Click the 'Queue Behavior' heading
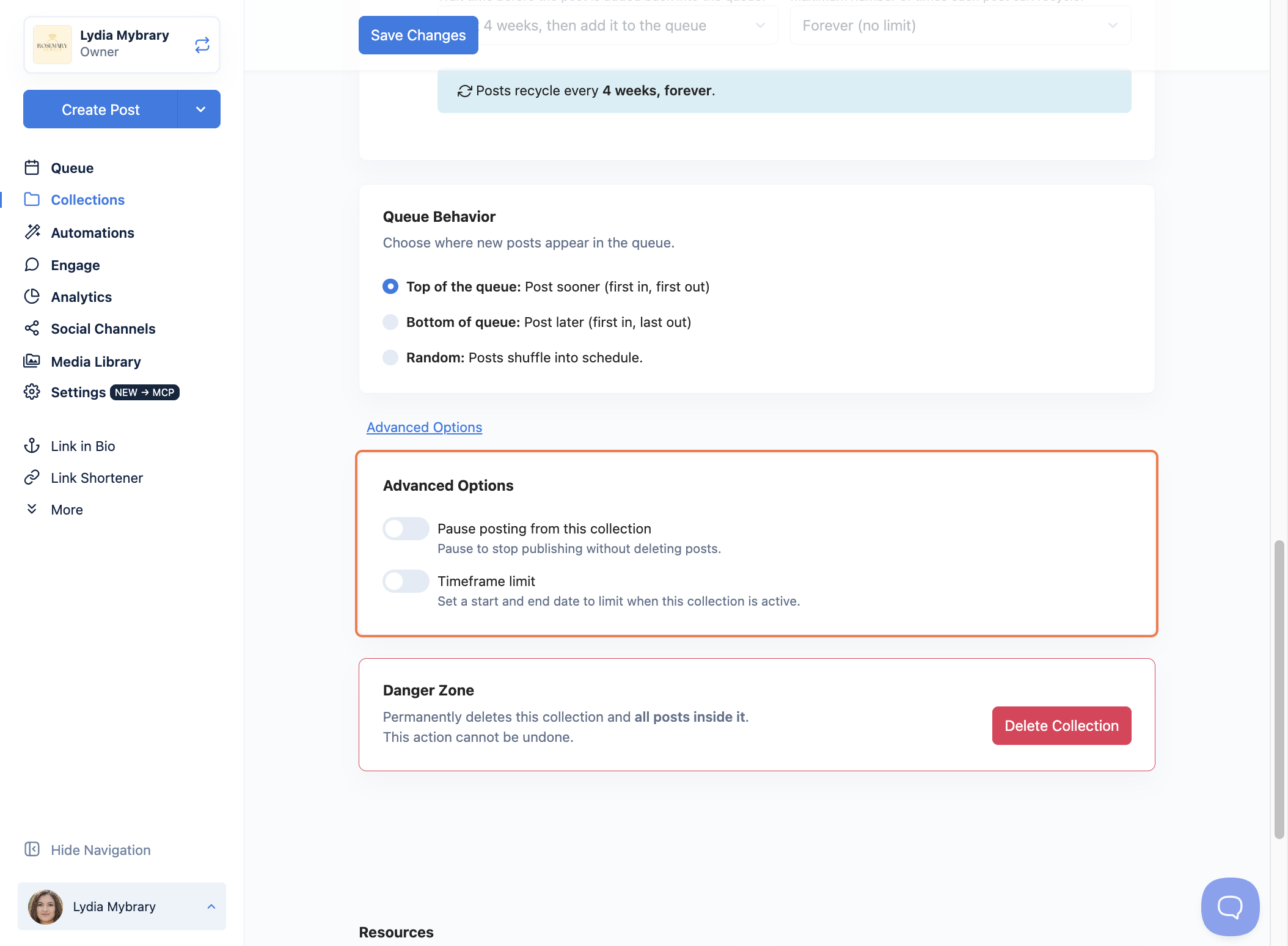The image size is (1288, 946). 439,216
